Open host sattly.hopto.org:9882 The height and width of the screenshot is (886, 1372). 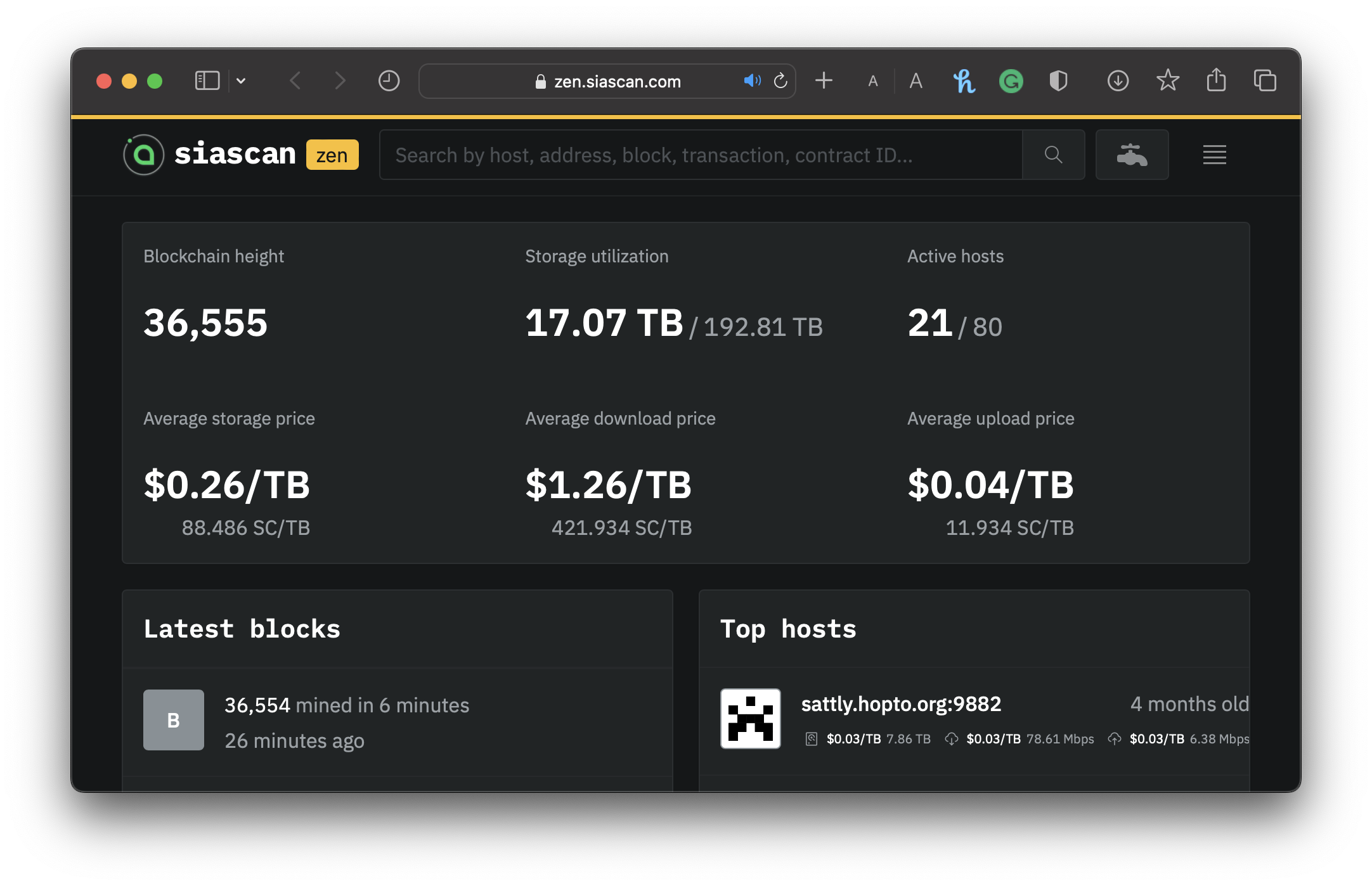(x=901, y=703)
